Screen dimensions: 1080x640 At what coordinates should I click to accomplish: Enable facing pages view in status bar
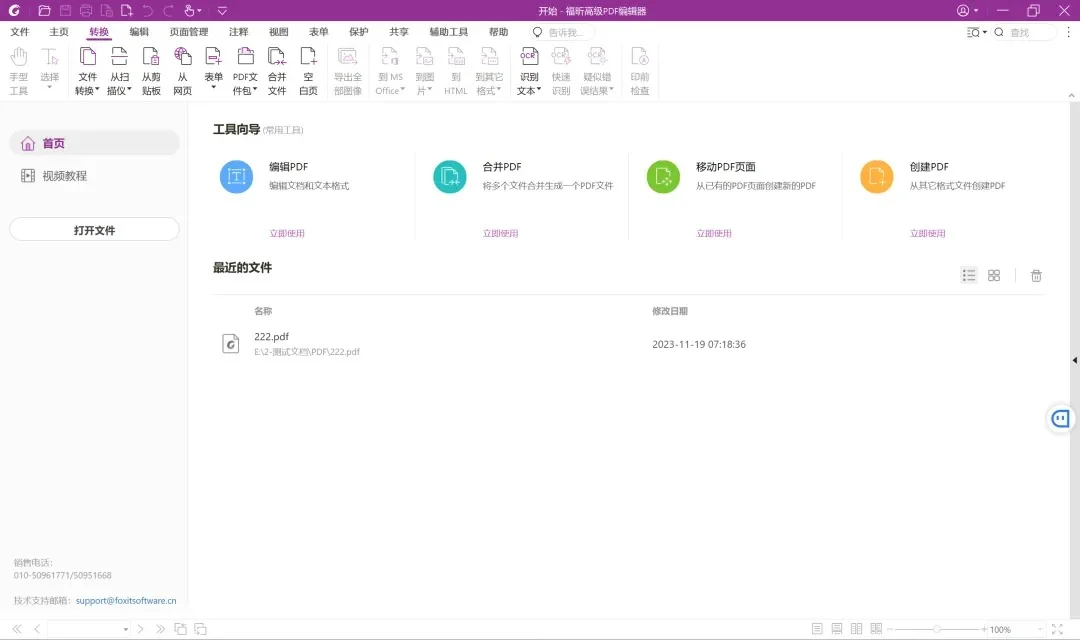pyautogui.click(x=856, y=629)
